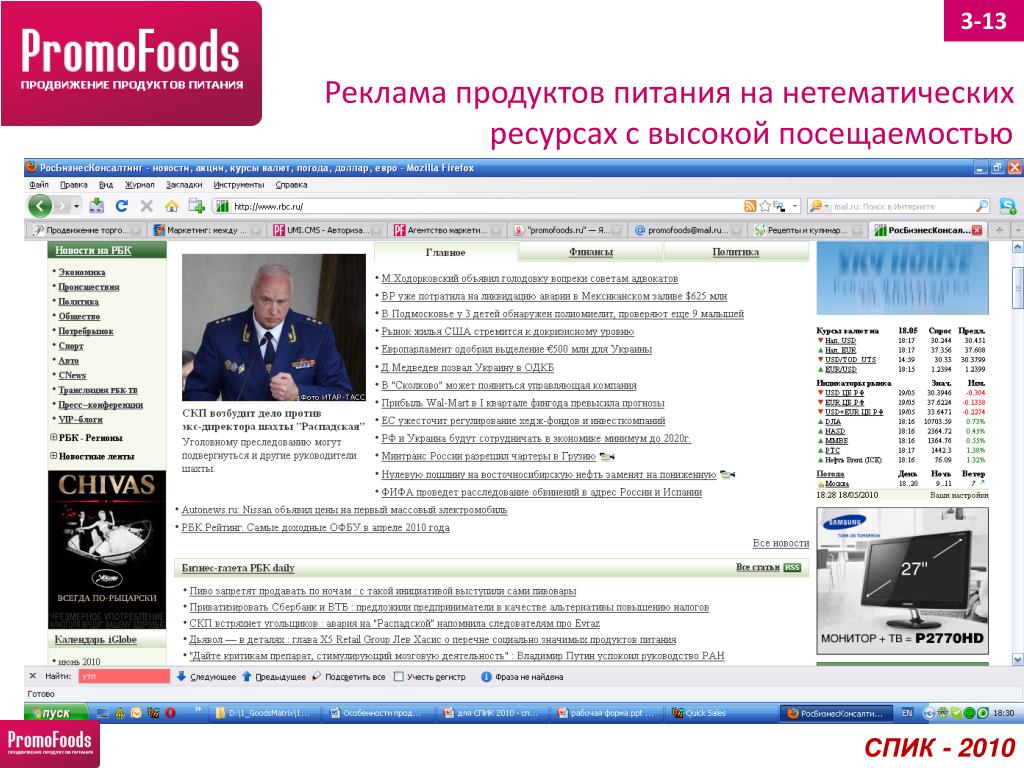
Task: Open the search engine selector dropdown
Action: click(817, 206)
